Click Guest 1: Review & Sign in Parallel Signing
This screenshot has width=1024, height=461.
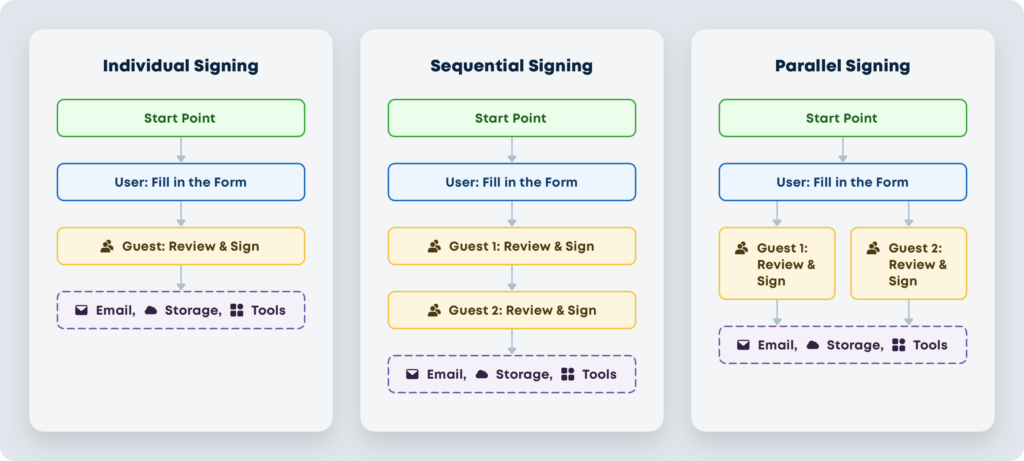point(777,264)
